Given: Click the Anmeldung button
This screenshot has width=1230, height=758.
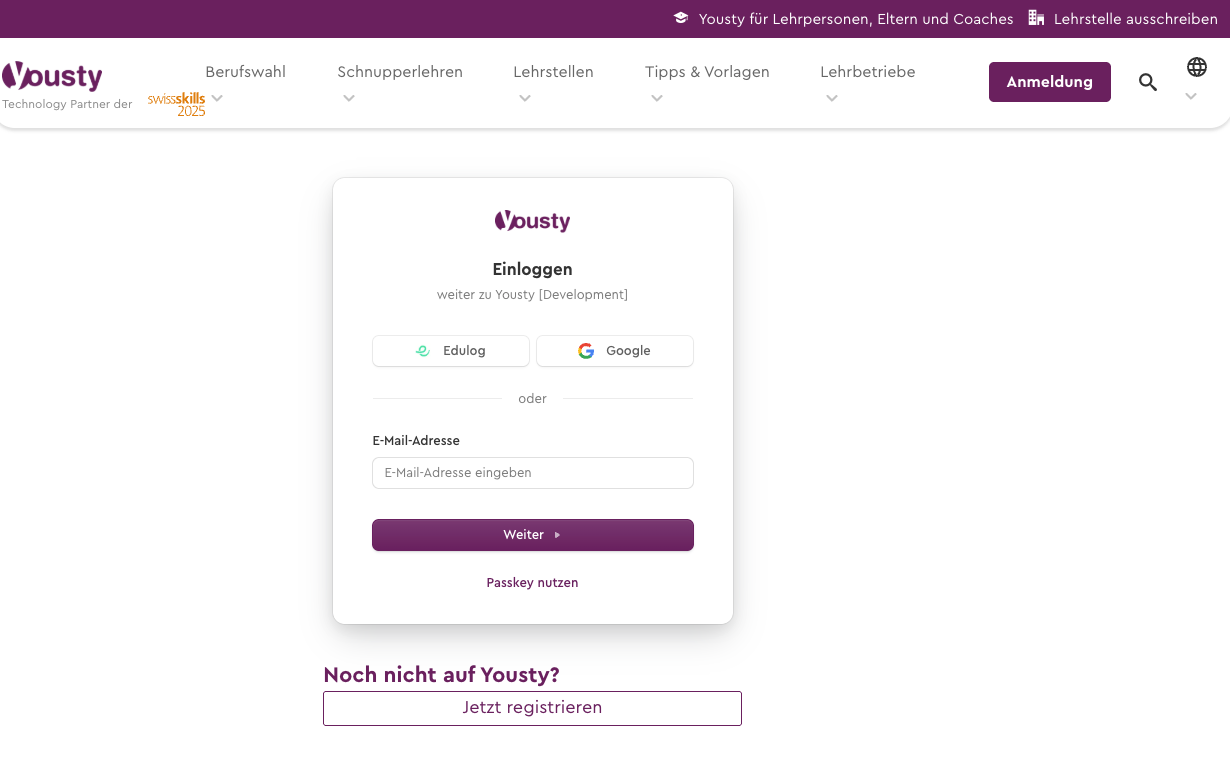Looking at the screenshot, I should (x=1049, y=82).
